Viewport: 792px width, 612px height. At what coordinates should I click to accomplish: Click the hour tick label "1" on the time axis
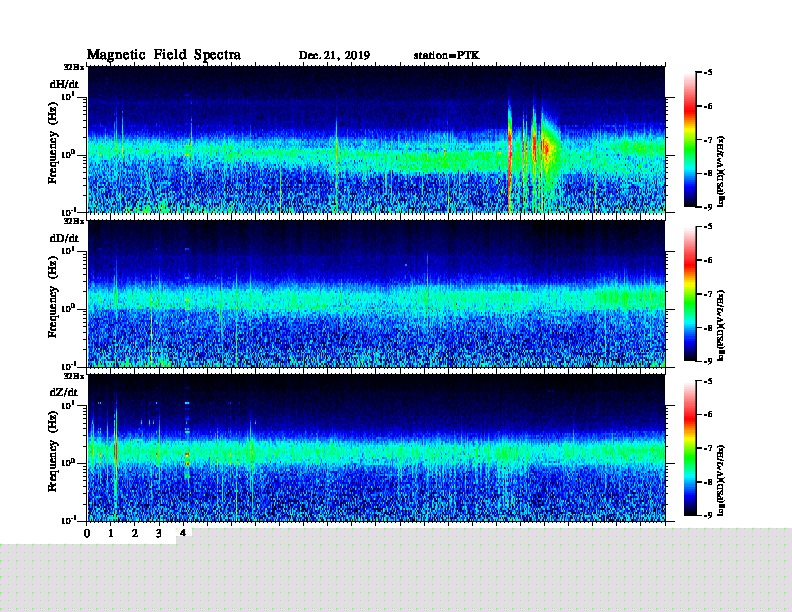pyautogui.click(x=111, y=533)
